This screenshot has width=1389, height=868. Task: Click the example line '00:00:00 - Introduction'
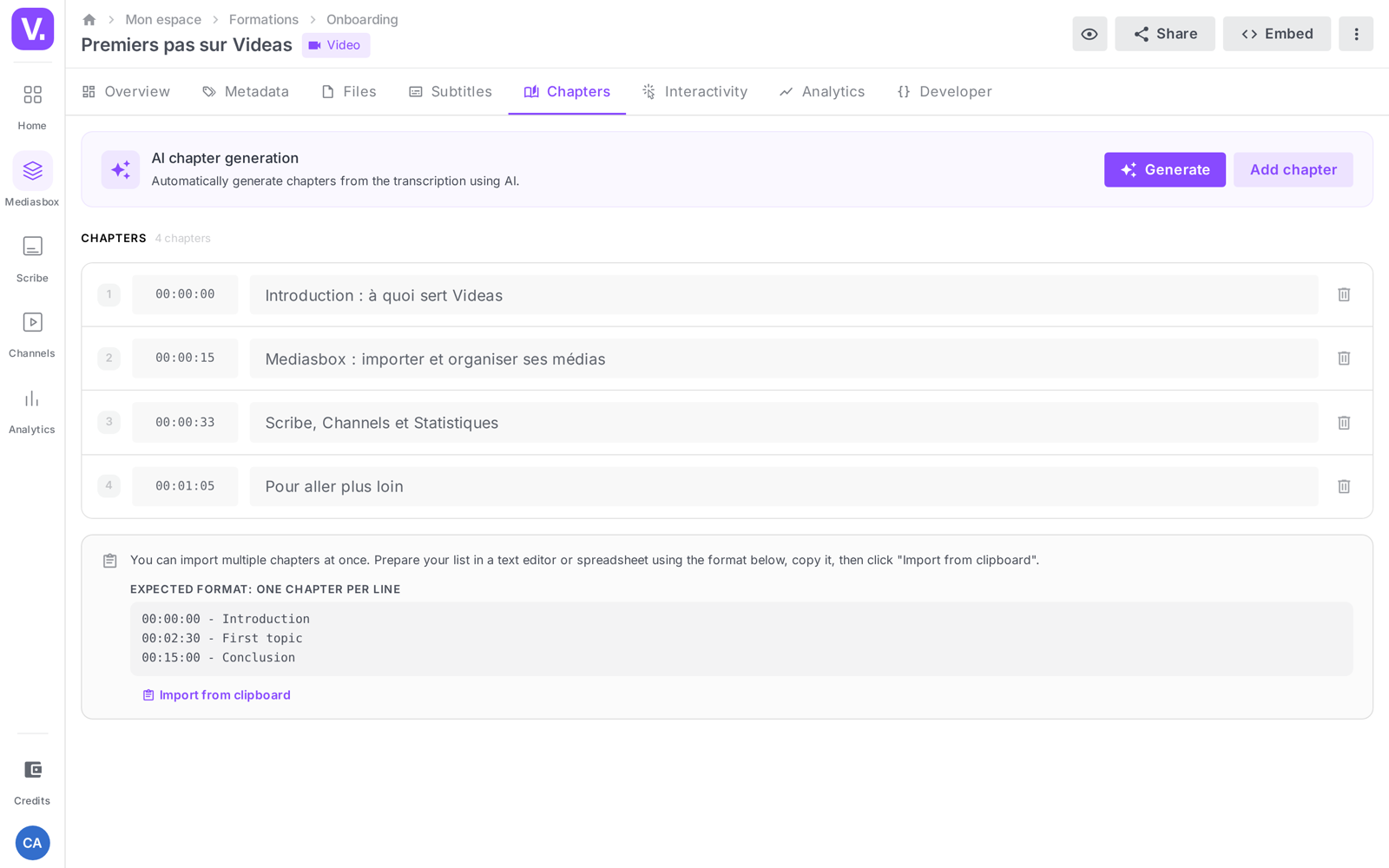tap(226, 619)
